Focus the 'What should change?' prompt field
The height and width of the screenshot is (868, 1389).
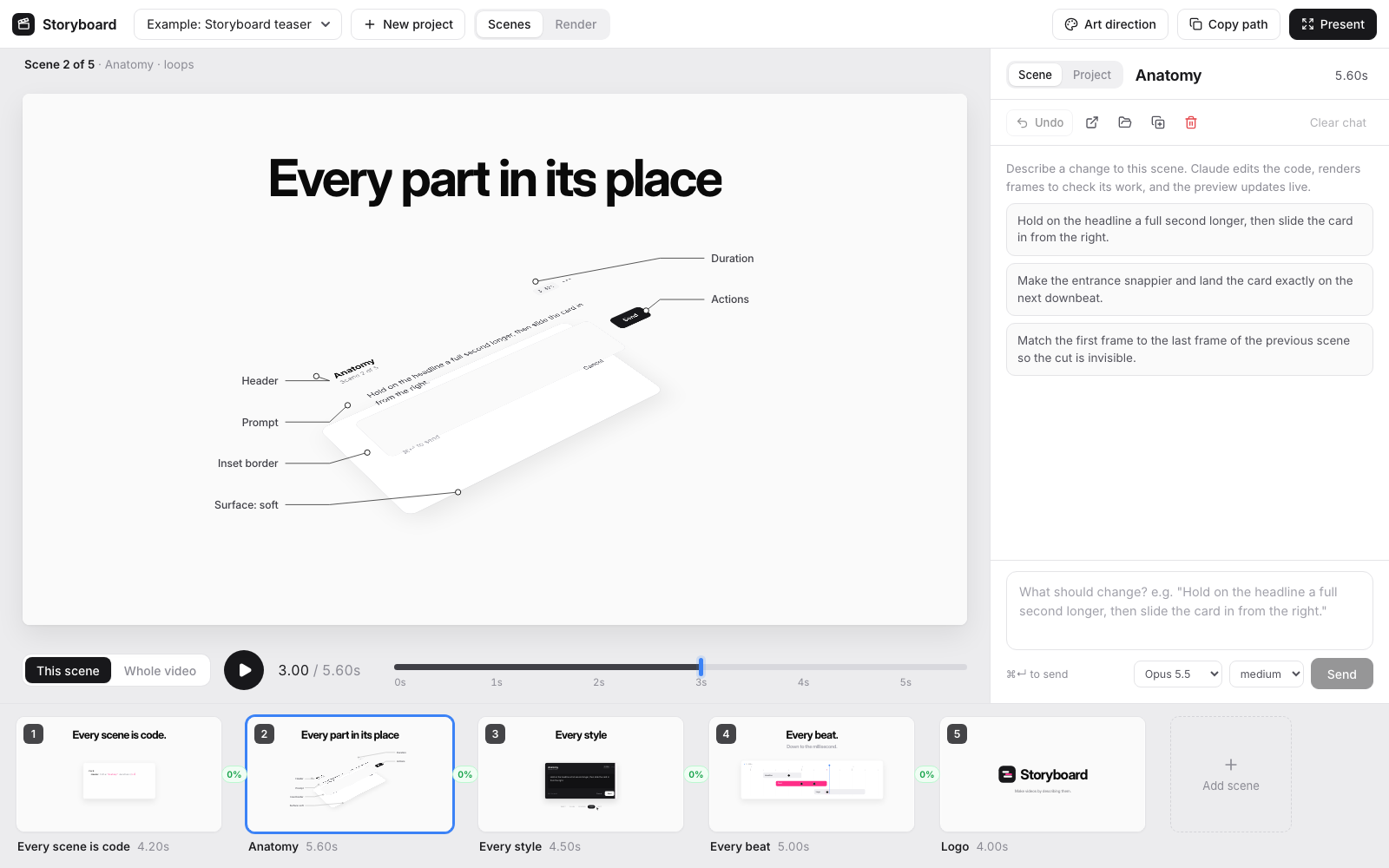(1189, 610)
